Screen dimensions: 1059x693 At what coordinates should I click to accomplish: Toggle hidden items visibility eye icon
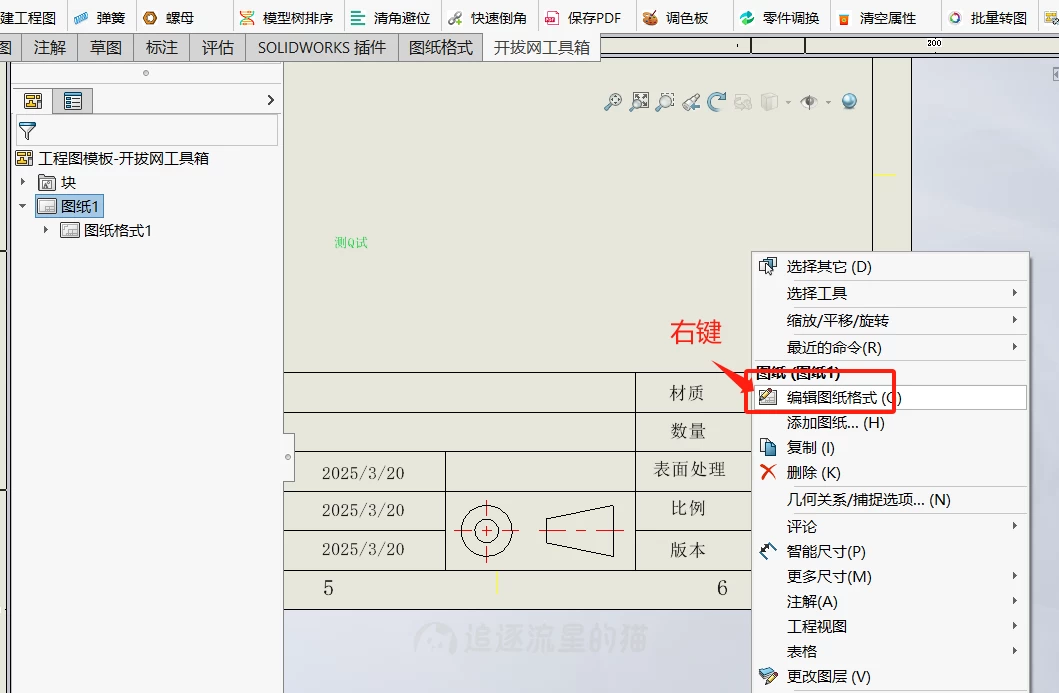[x=810, y=102]
